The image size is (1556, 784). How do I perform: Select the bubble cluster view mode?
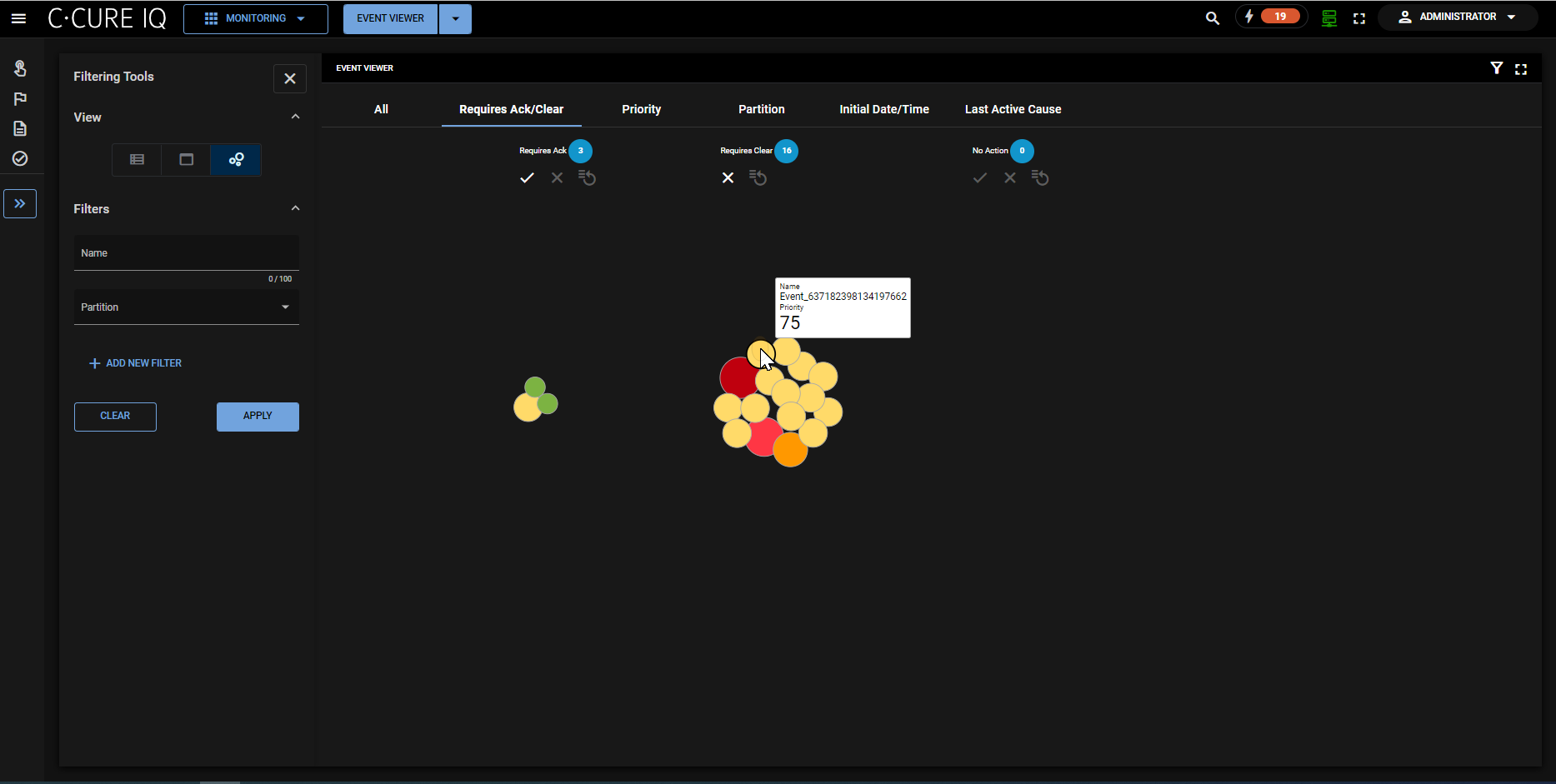(236, 159)
